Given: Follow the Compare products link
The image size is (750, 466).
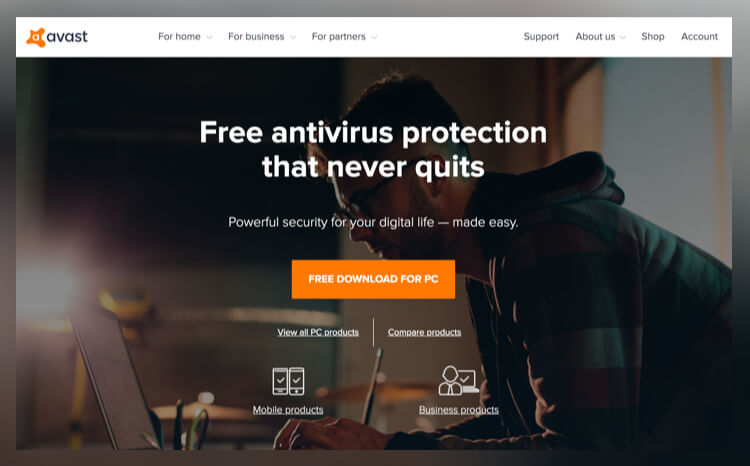Looking at the screenshot, I should click(x=424, y=332).
